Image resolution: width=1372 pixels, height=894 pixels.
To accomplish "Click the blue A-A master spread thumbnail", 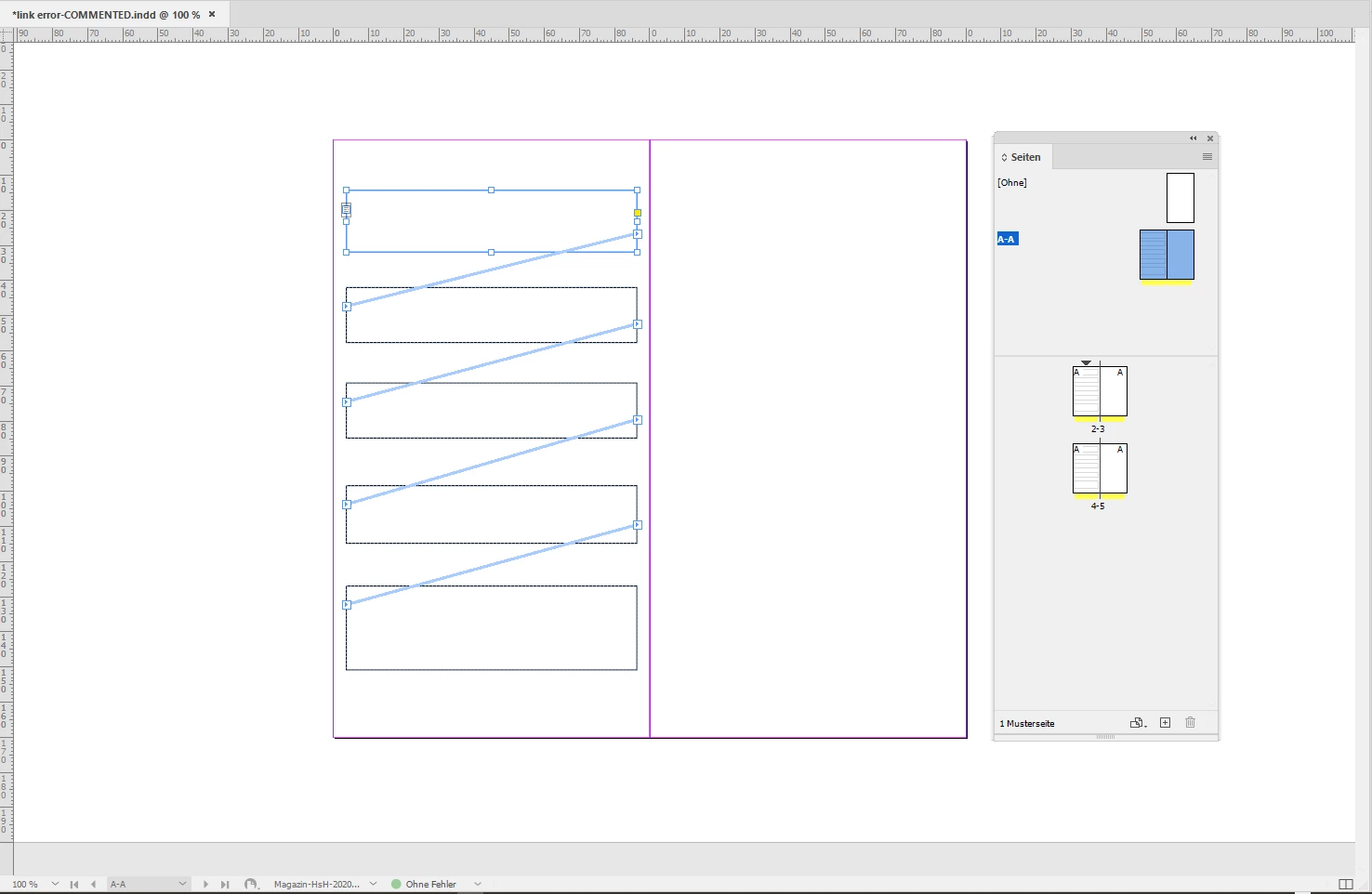I will coord(1167,255).
